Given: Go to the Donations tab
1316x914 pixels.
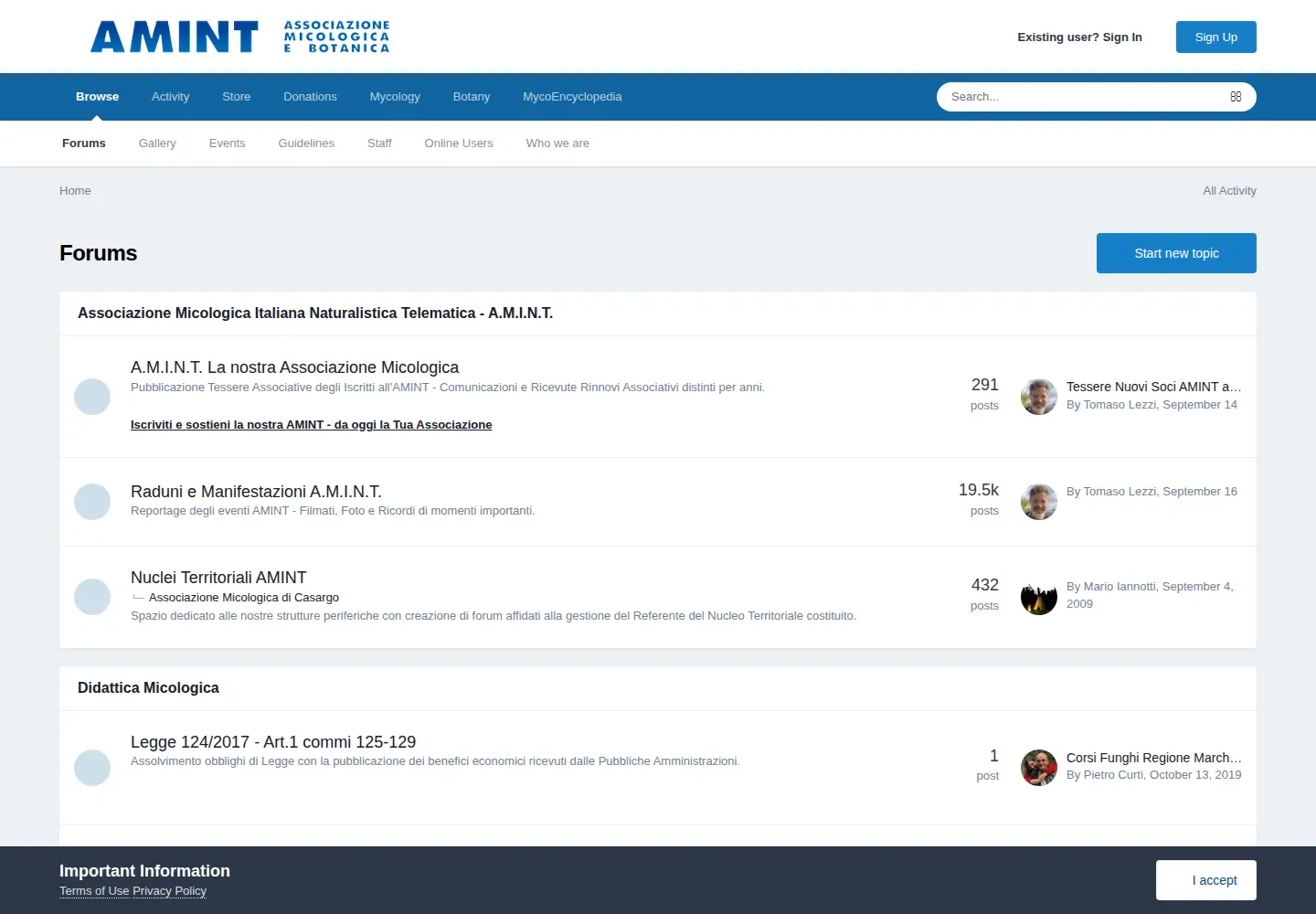Looking at the screenshot, I should pyautogui.click(x=310, y=97).
